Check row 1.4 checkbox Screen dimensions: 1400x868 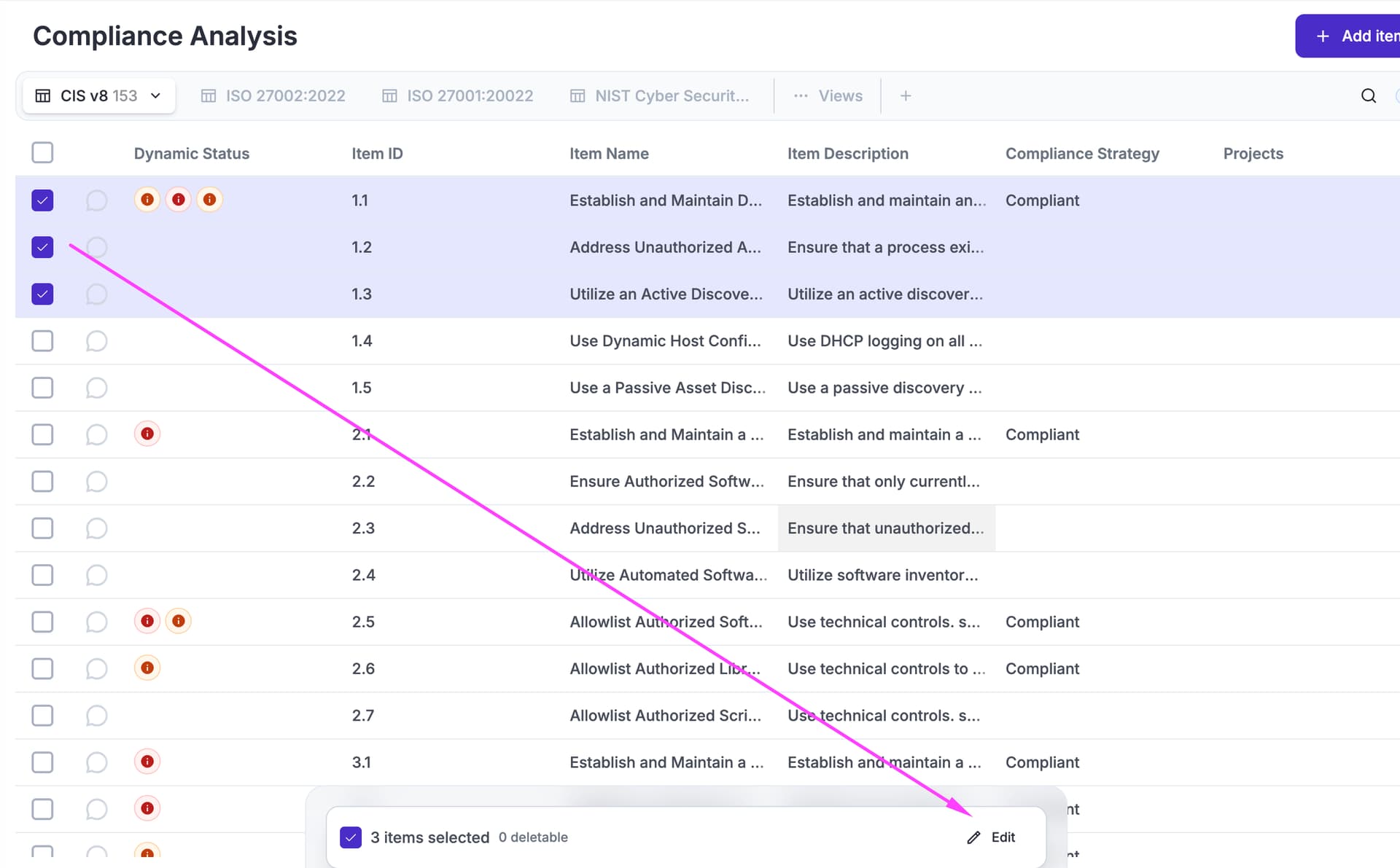42,341
